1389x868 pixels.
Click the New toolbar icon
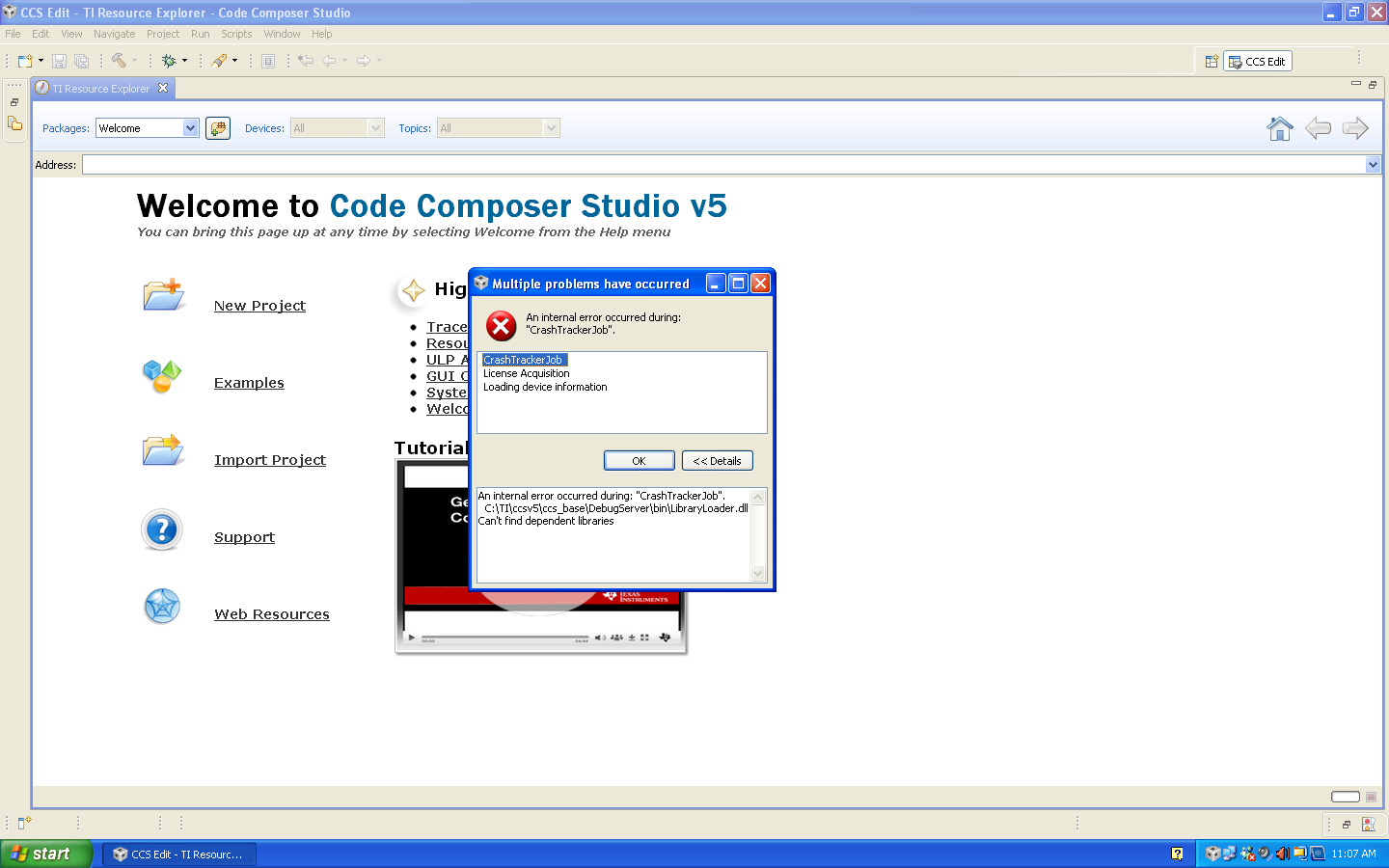25,61
